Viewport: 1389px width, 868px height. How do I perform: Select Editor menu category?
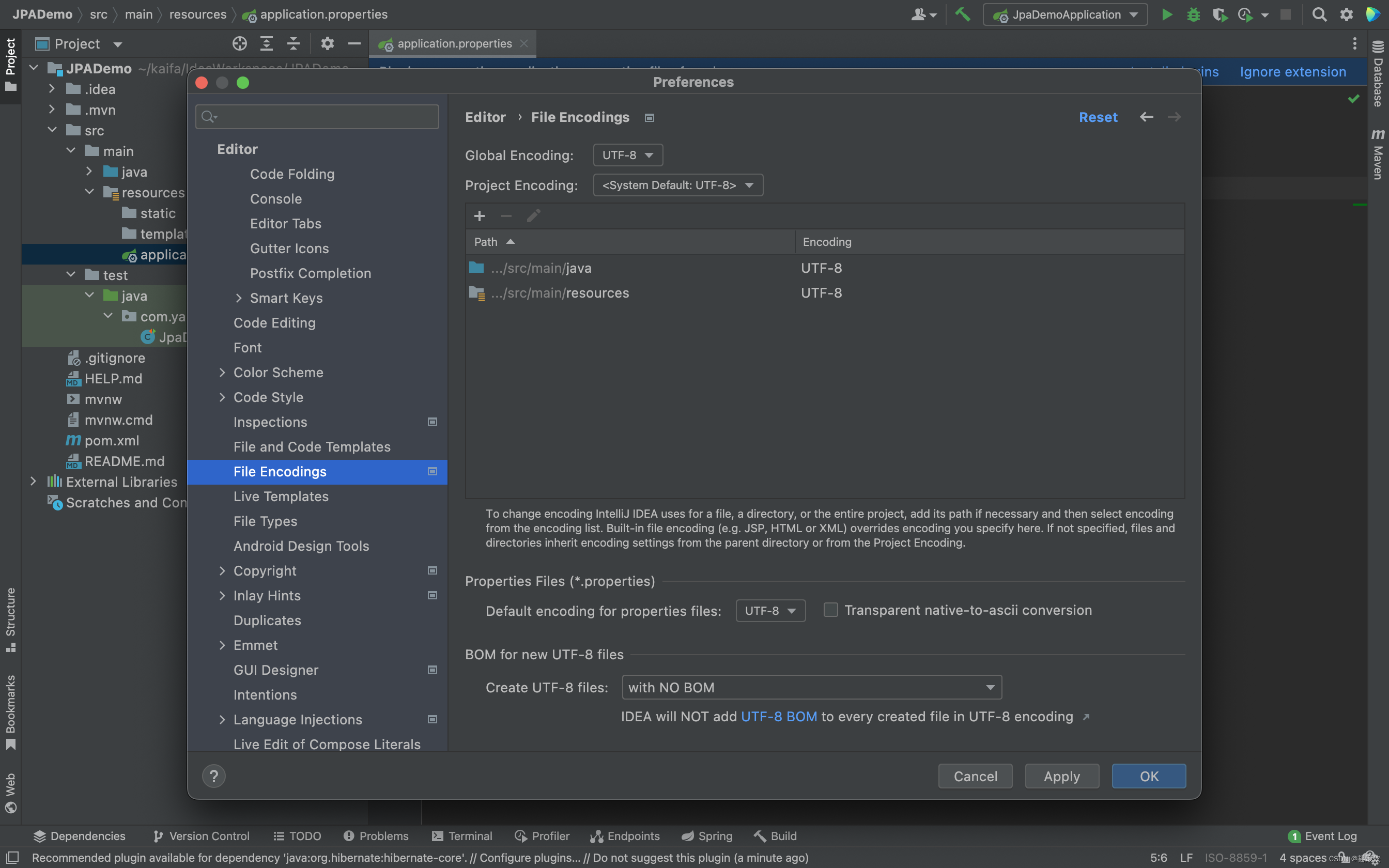coord(237,148)
